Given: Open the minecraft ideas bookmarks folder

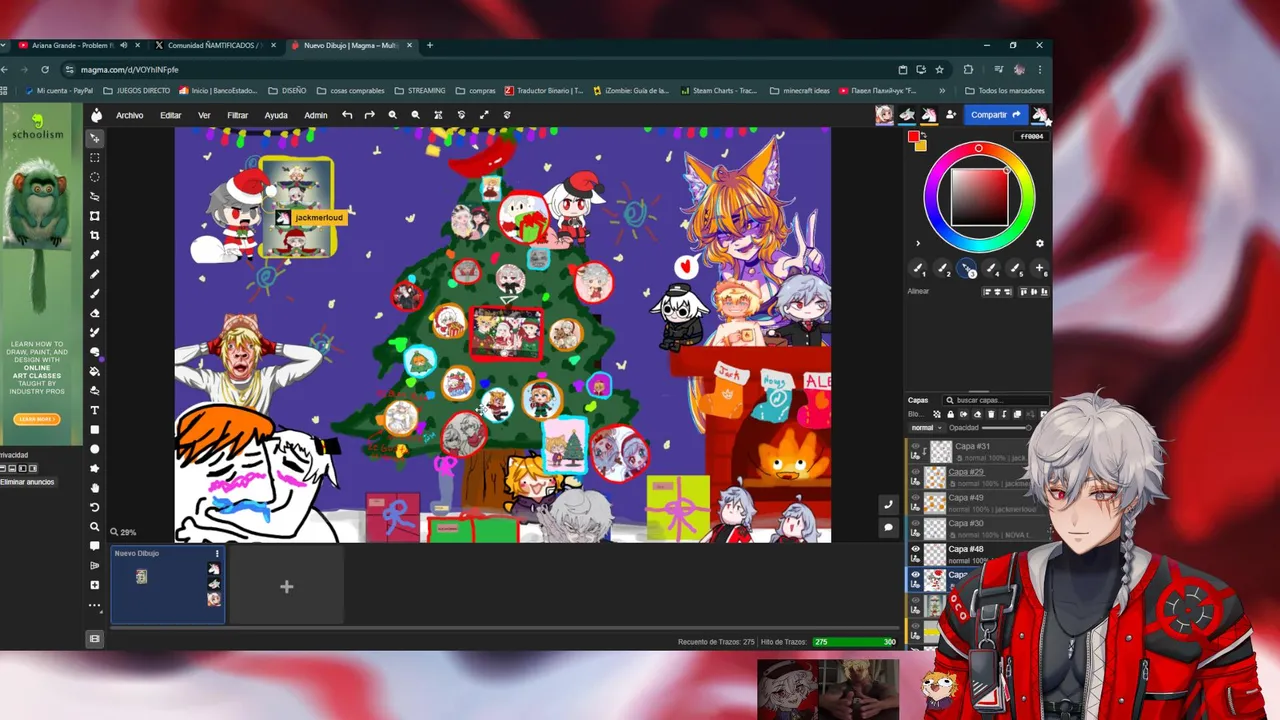Looking at the screenshot, I should point(799,91).
